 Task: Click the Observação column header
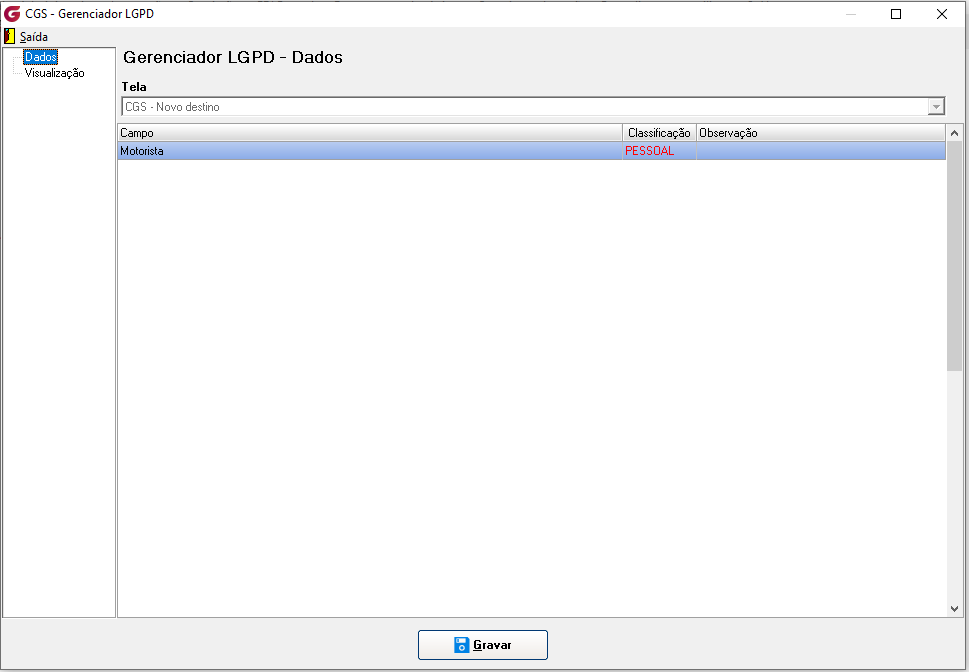pyautogui.click(x=821, y=133)
